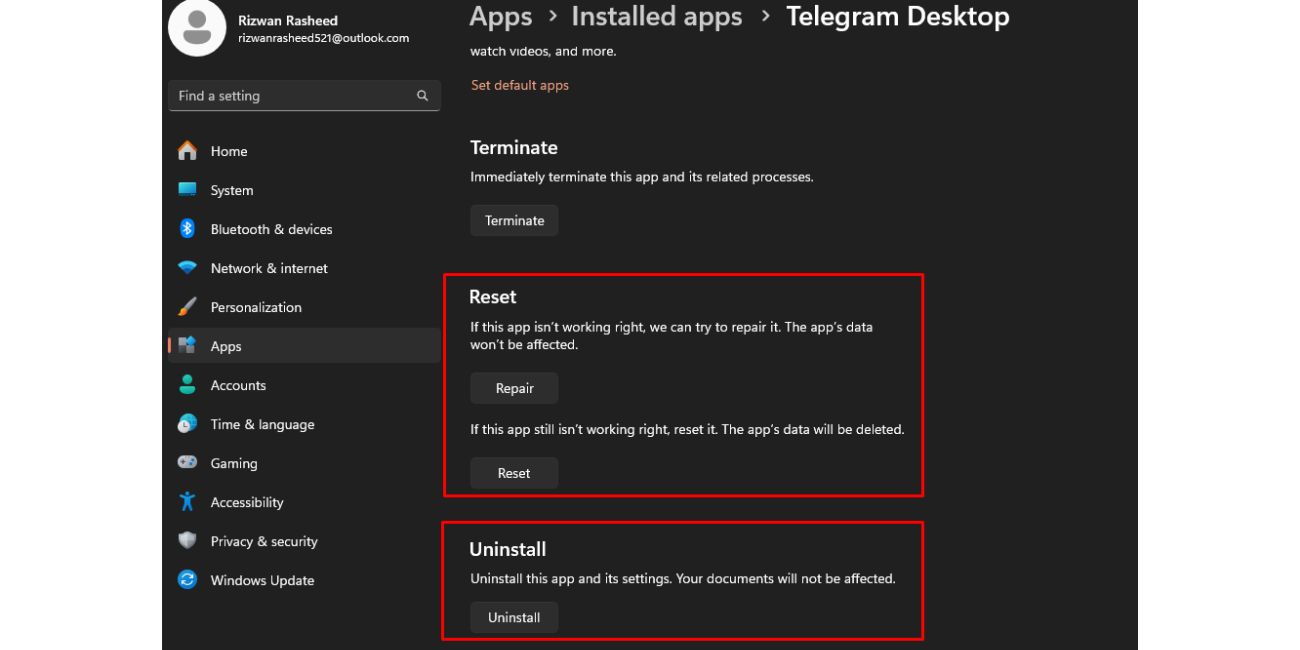Viewport: 1300px width, 650px height.
Task: Click Installed apps in the breadcrumb
Action: (x=657, y=17)
